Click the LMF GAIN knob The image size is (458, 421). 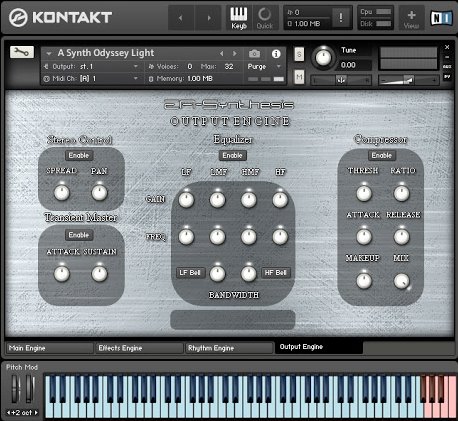pos(217,200)
